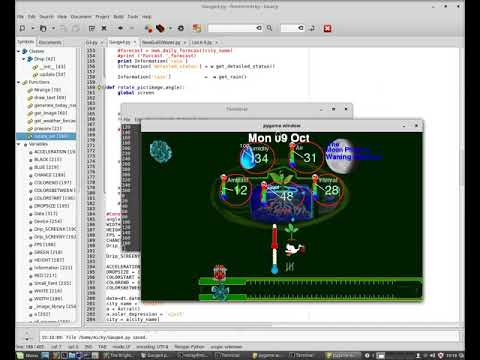Image resolution: width=480 pixels, height=360 pixels.
Task: Click the magnifier find icon
Action: tap(269, 28)
